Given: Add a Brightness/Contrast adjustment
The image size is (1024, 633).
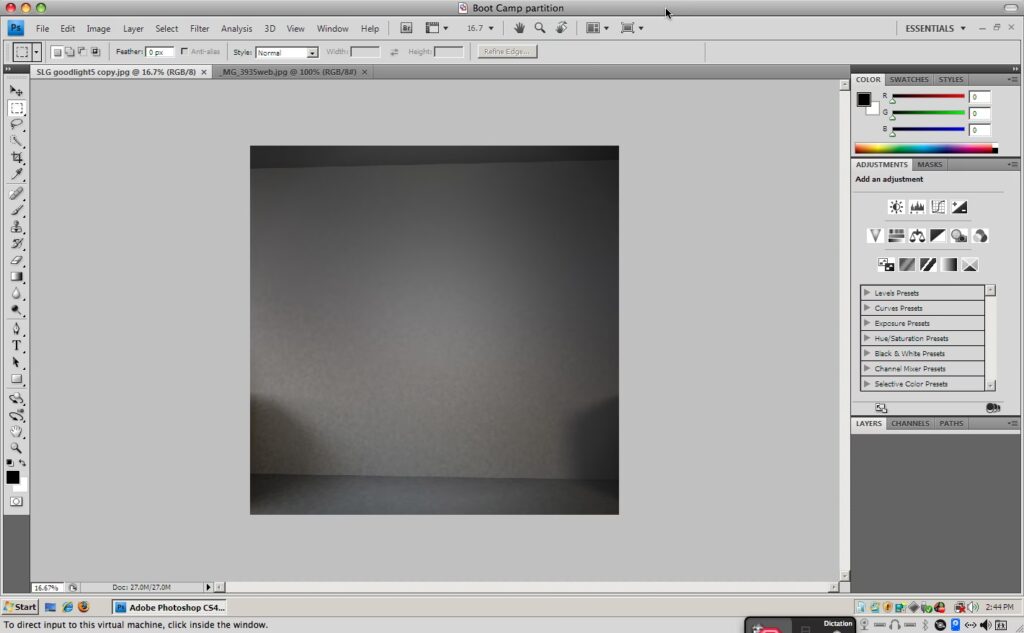Looking at the screenshot, I should tap(896, 207).
